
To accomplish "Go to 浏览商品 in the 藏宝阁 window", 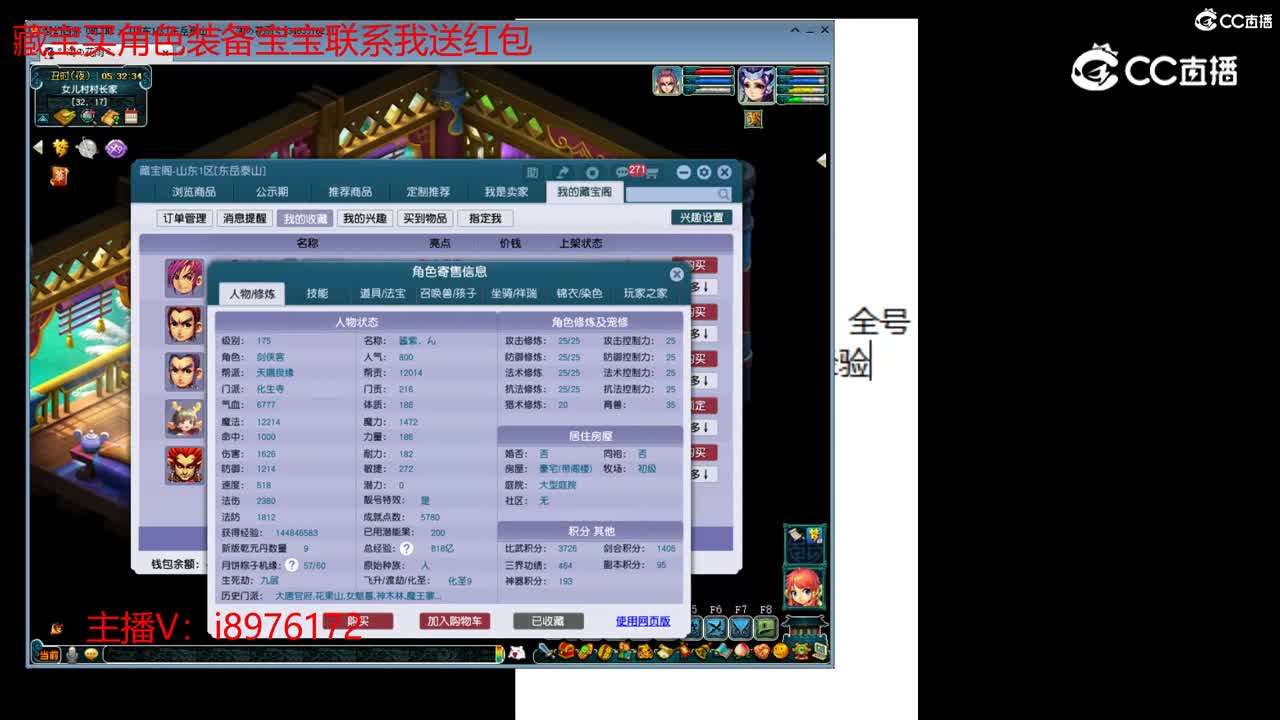I will (x=194, y=191).
